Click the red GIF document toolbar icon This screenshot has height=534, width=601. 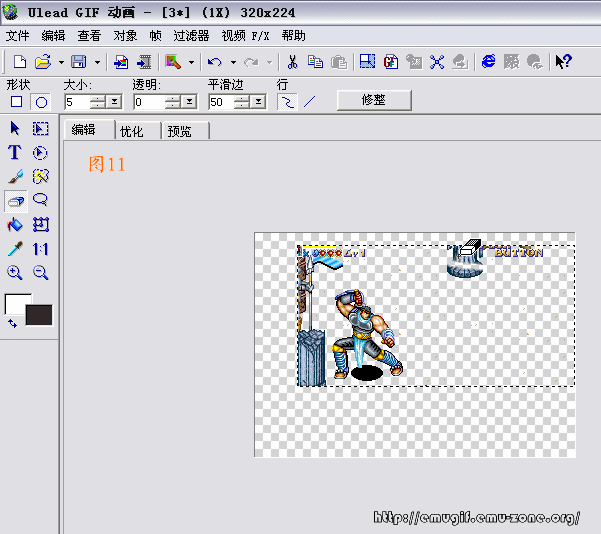coord(391,62)
